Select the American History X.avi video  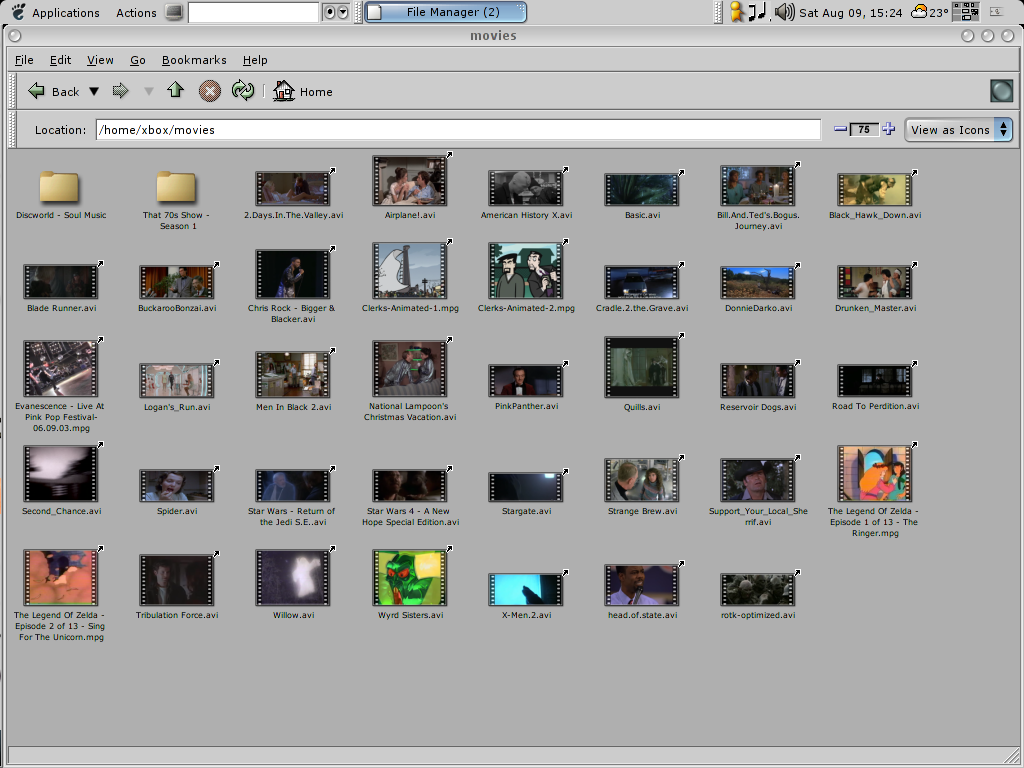526,188
